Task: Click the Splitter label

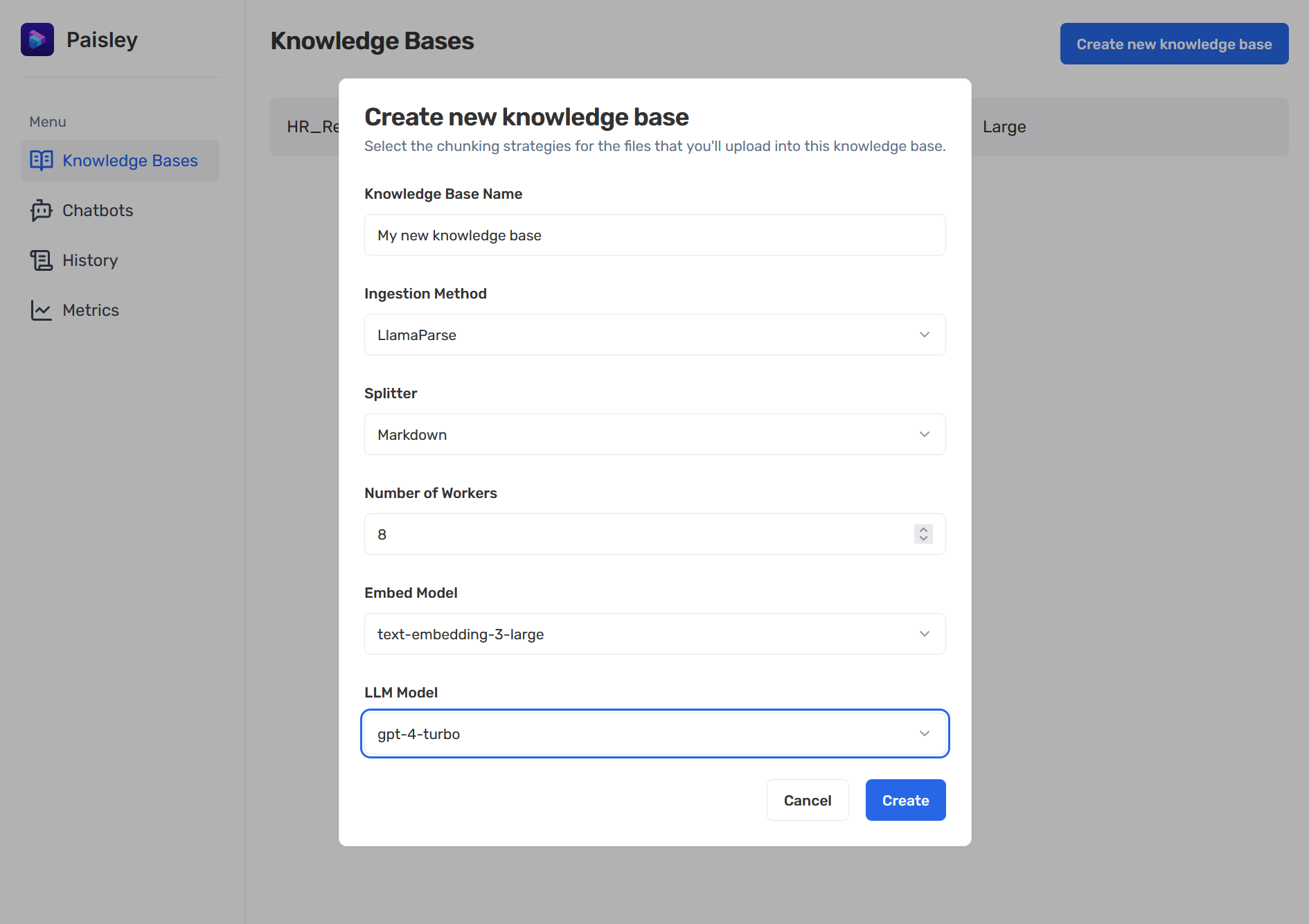Action: point(391,393)
